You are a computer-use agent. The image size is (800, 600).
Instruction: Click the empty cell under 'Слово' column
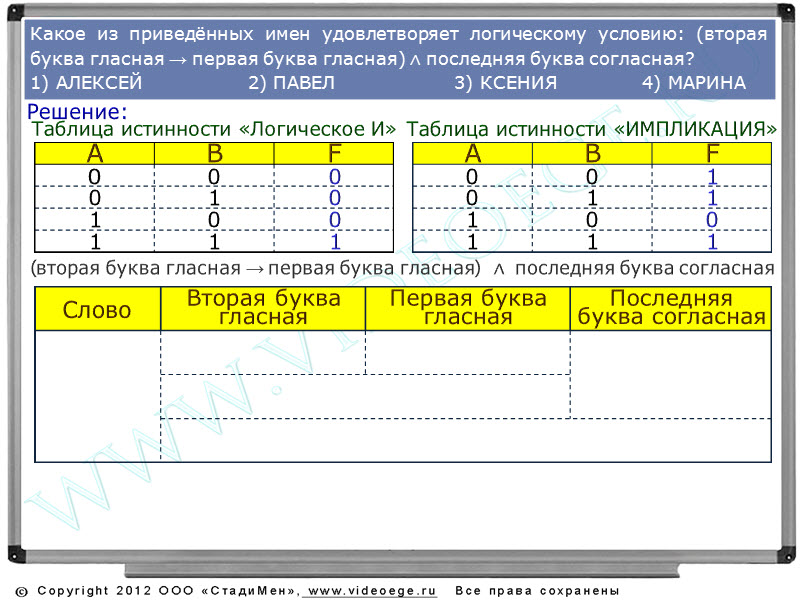pos(98,396)
